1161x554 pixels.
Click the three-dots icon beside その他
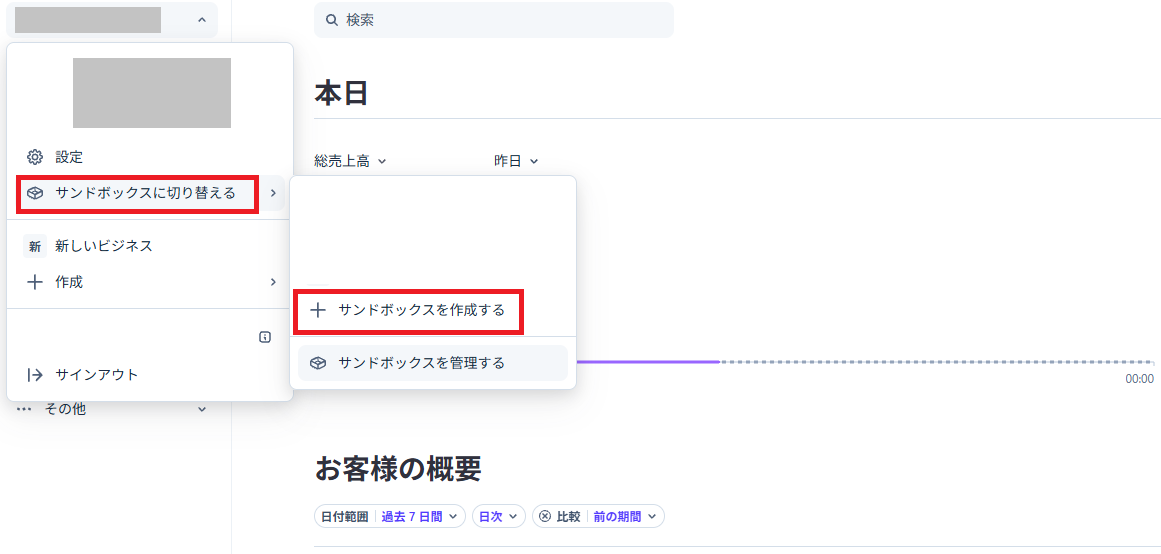(x=24, y=409)
